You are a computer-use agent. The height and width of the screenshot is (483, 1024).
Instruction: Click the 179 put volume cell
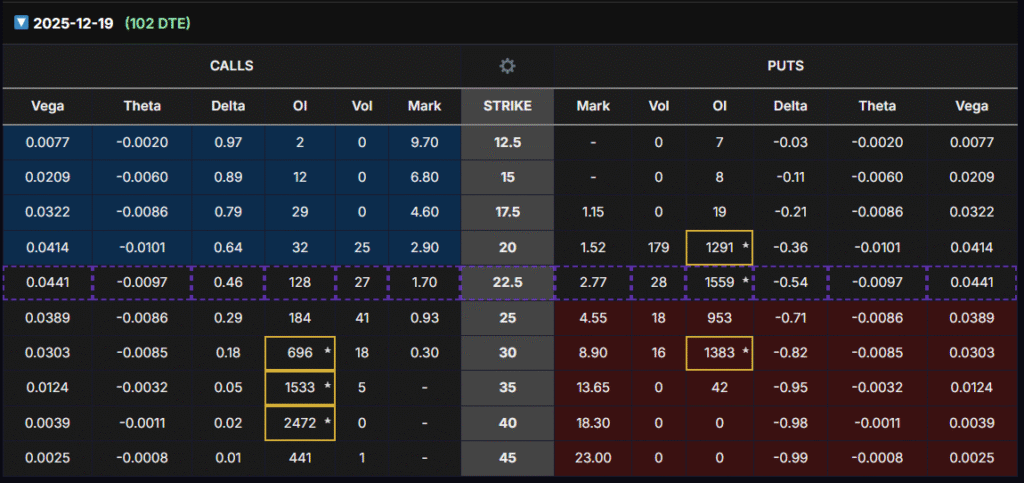[657, 248]
